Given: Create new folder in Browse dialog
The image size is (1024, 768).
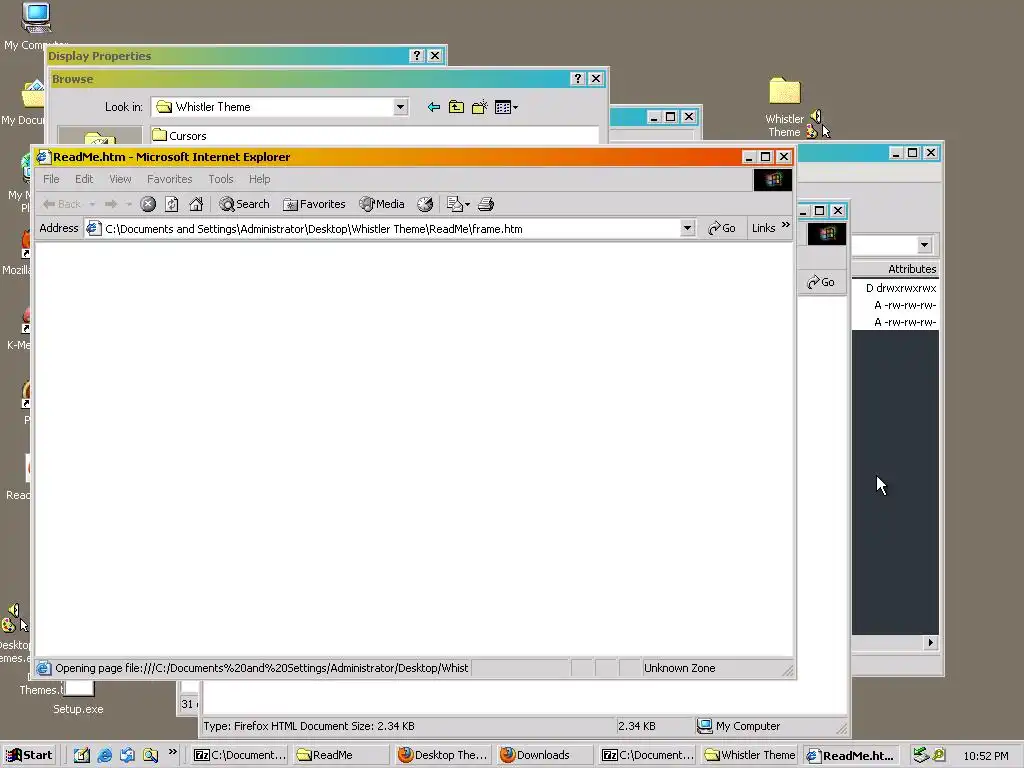Looking at the screenshot, I should pos(479,107).
